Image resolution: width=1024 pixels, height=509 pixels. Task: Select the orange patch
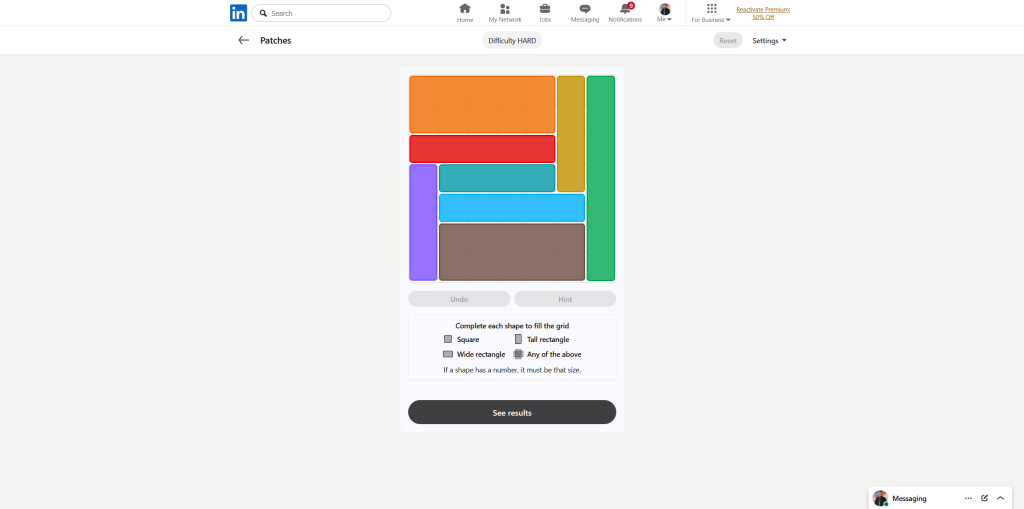coord(482,105)
